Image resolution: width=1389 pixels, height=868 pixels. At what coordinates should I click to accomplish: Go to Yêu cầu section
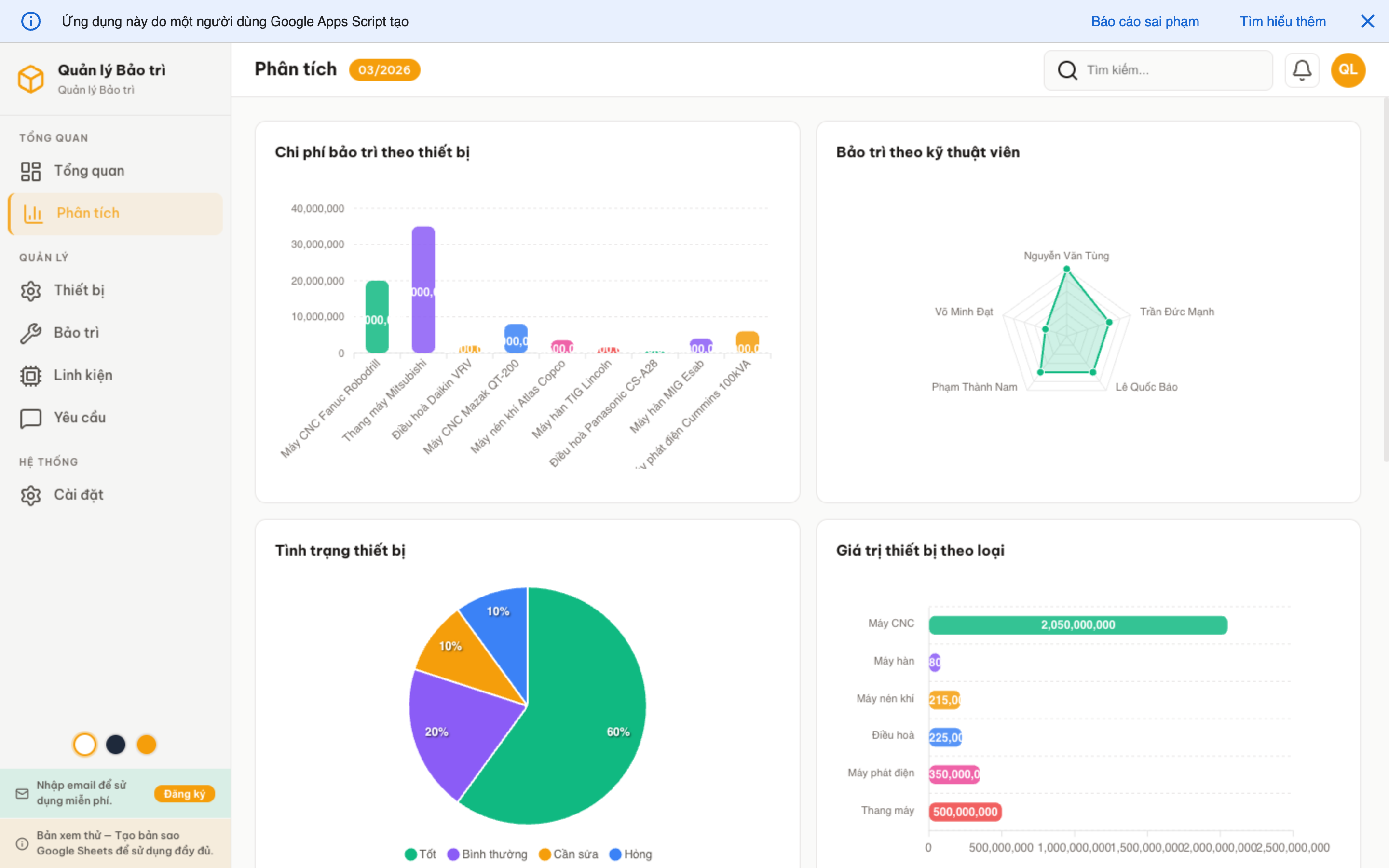80,418
